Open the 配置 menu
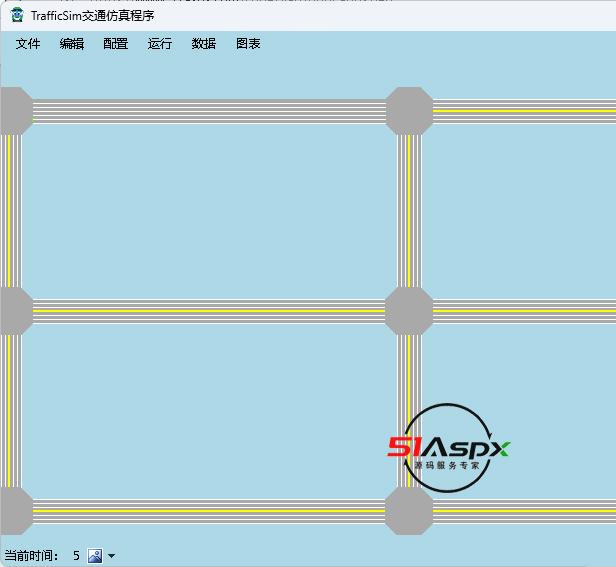The image size is (616, 567). (x=116, y=44)
